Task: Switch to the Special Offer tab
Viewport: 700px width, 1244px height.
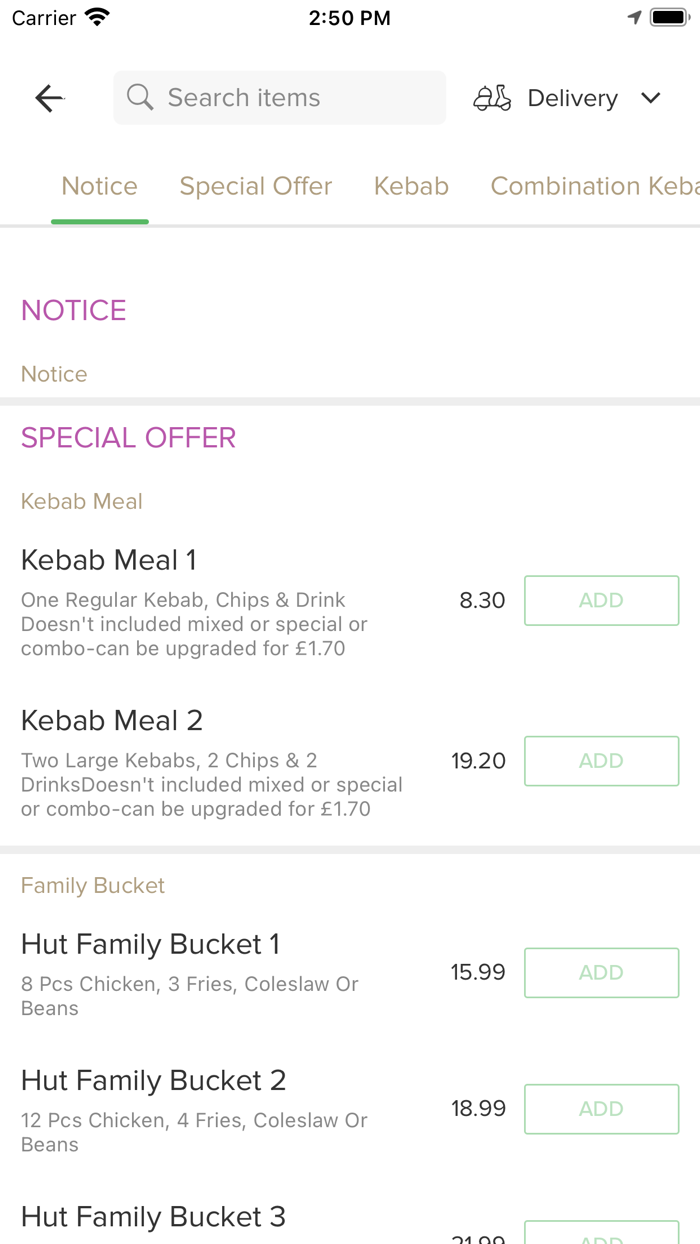Action: coord(255,186)
